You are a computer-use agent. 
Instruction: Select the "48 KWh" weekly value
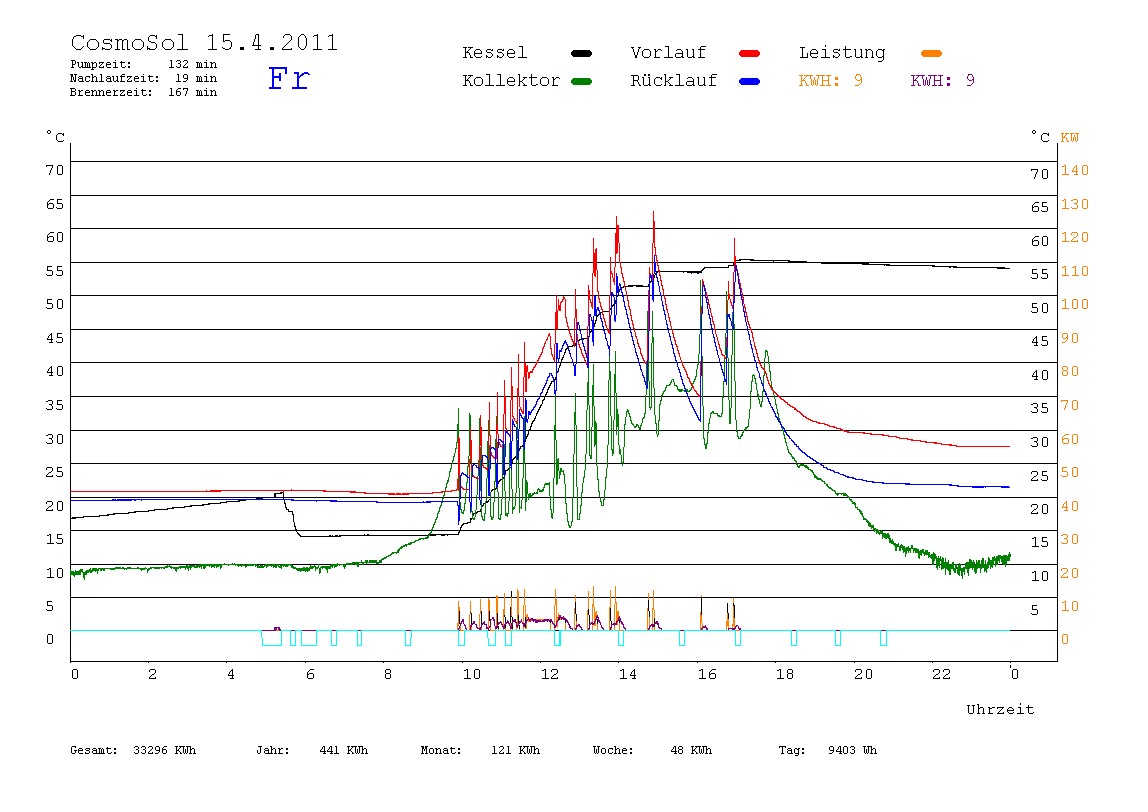pos(691,750)
